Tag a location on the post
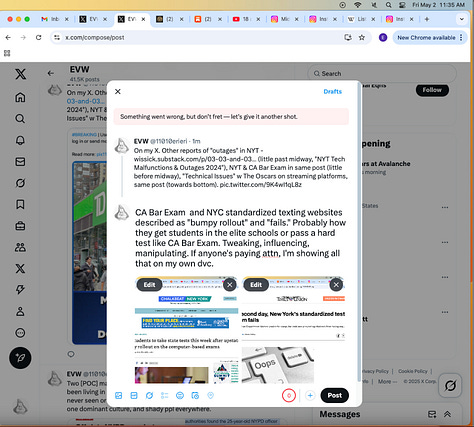 click(x=210, y=396)
